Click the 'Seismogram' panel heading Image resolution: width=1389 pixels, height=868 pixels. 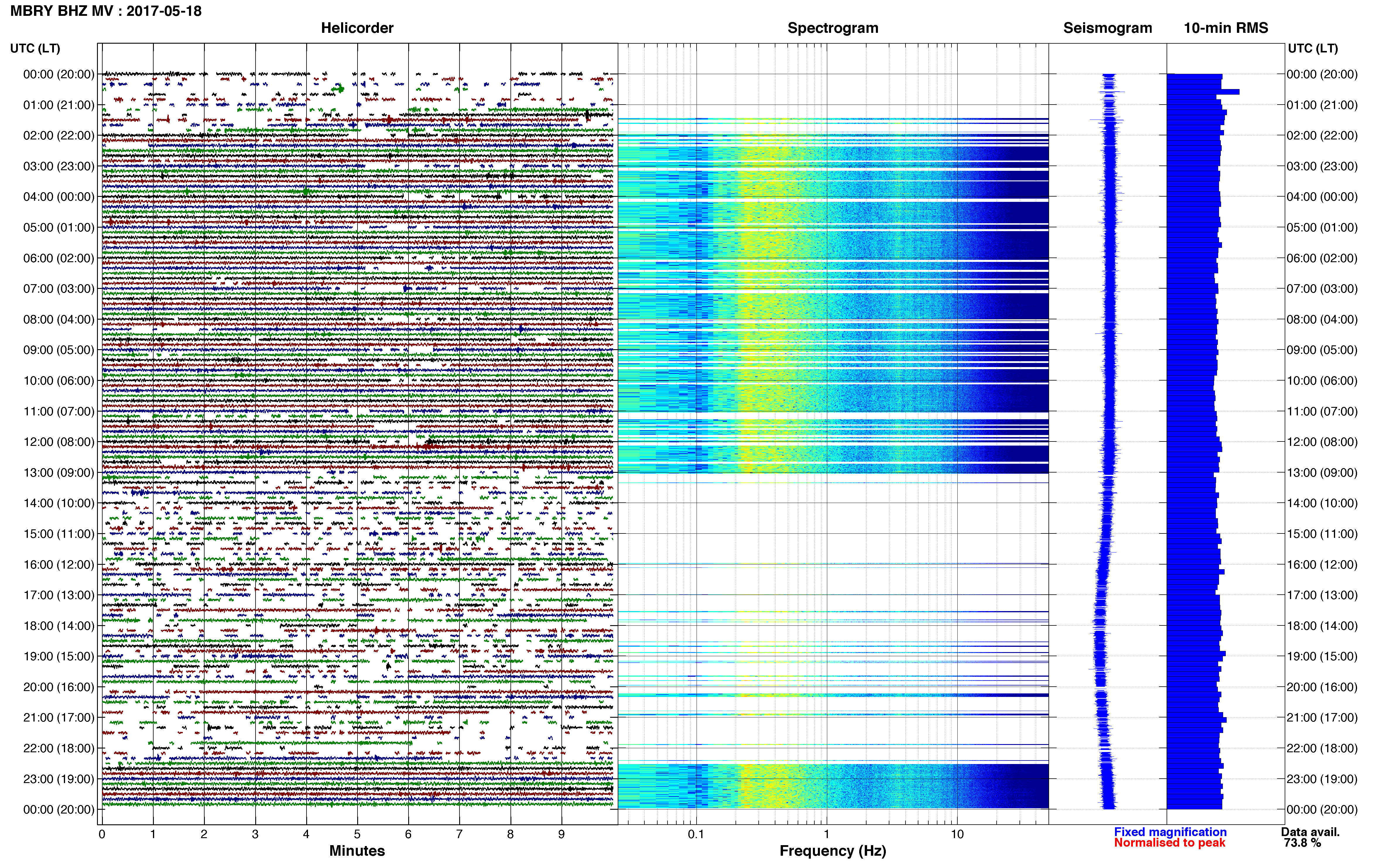pyautogui.click(x=1107, y=28)
